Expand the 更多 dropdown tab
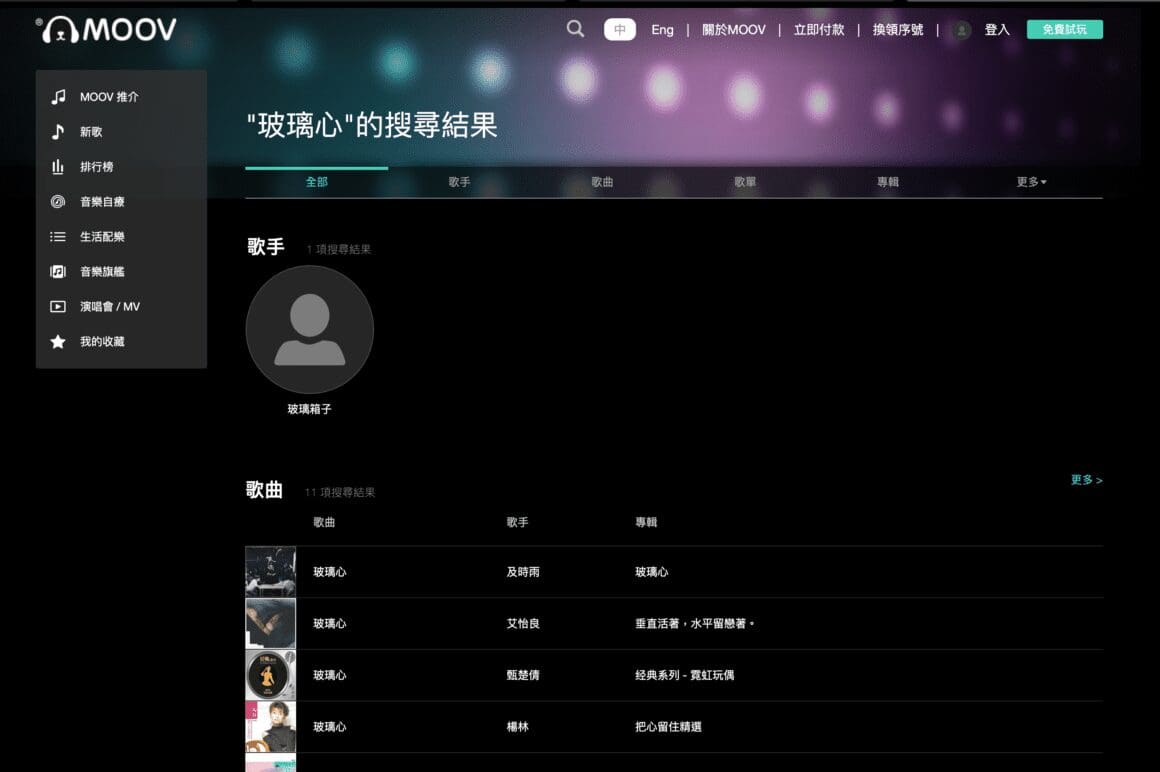Screen dimensions: 1160x772 [x=1031, y=182]
